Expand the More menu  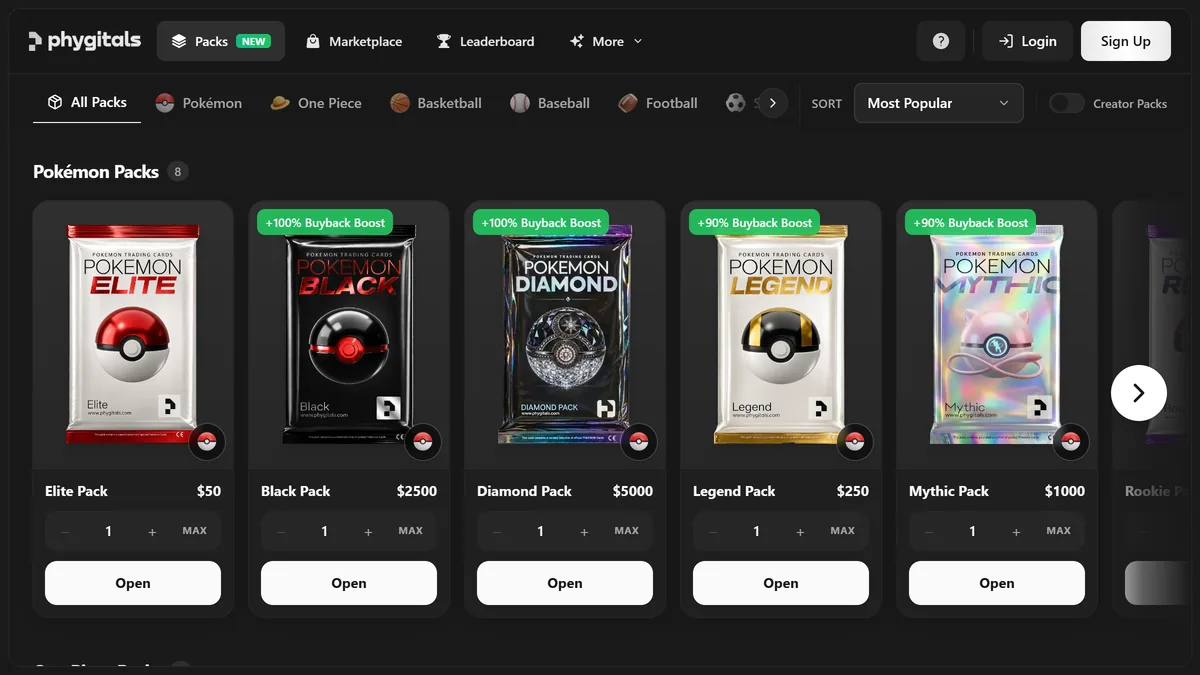(x=606, y=41)
